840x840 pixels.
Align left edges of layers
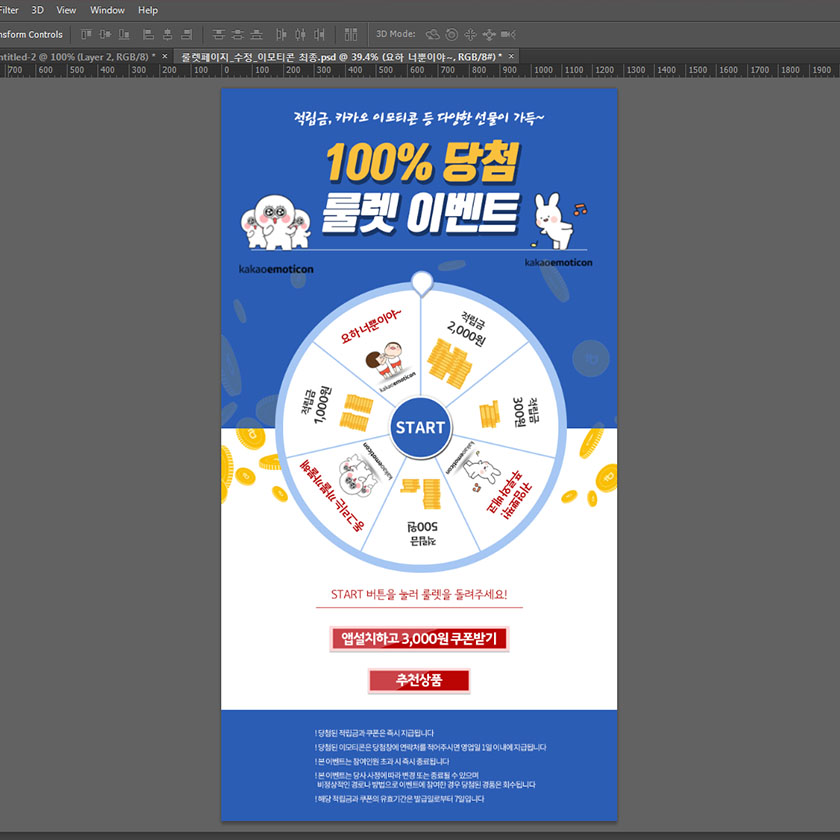tap(148, 34)
